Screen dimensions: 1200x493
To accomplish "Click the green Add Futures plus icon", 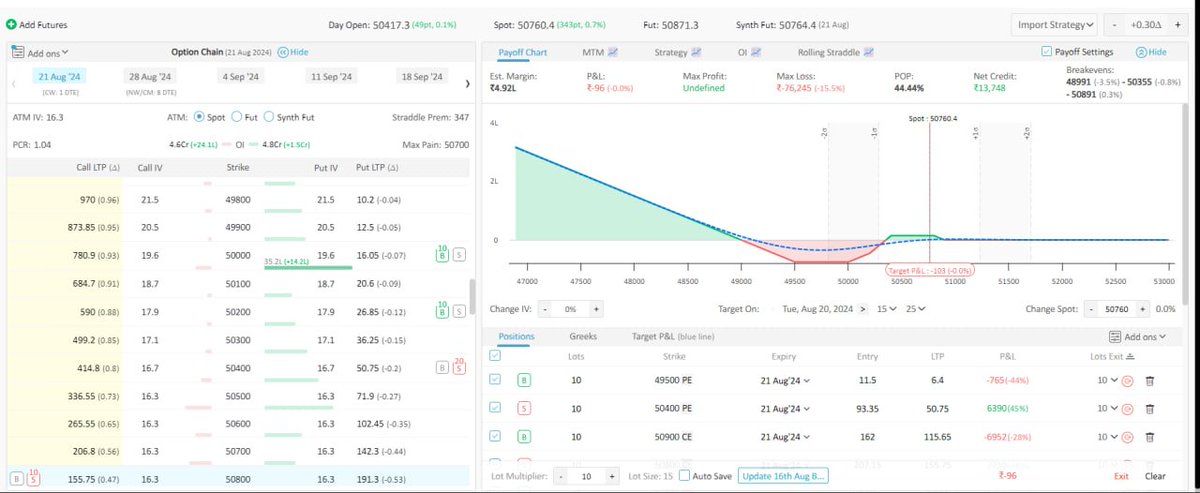I will point(11,22).
